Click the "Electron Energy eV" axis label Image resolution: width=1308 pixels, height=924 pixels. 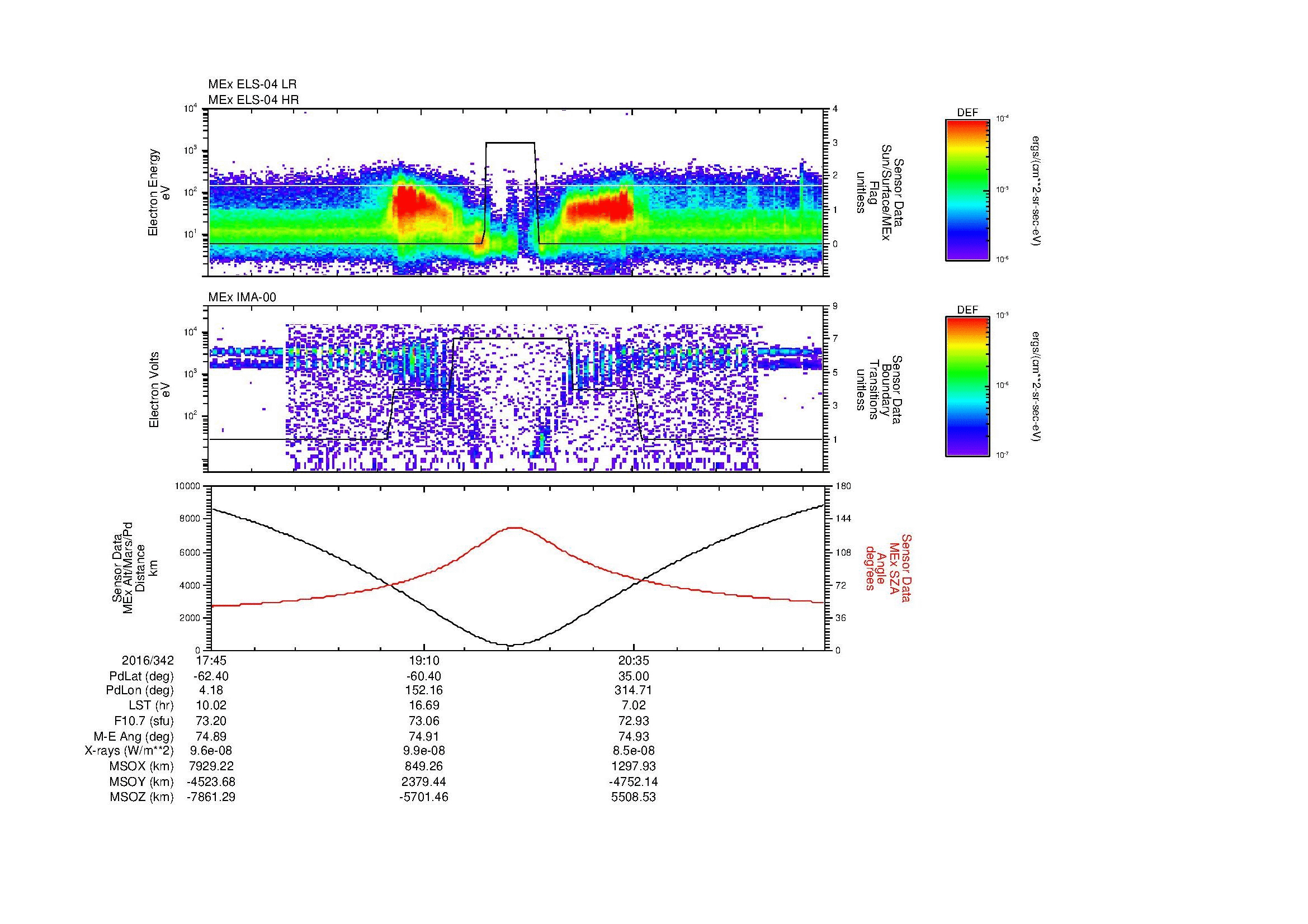click(159, 192)
